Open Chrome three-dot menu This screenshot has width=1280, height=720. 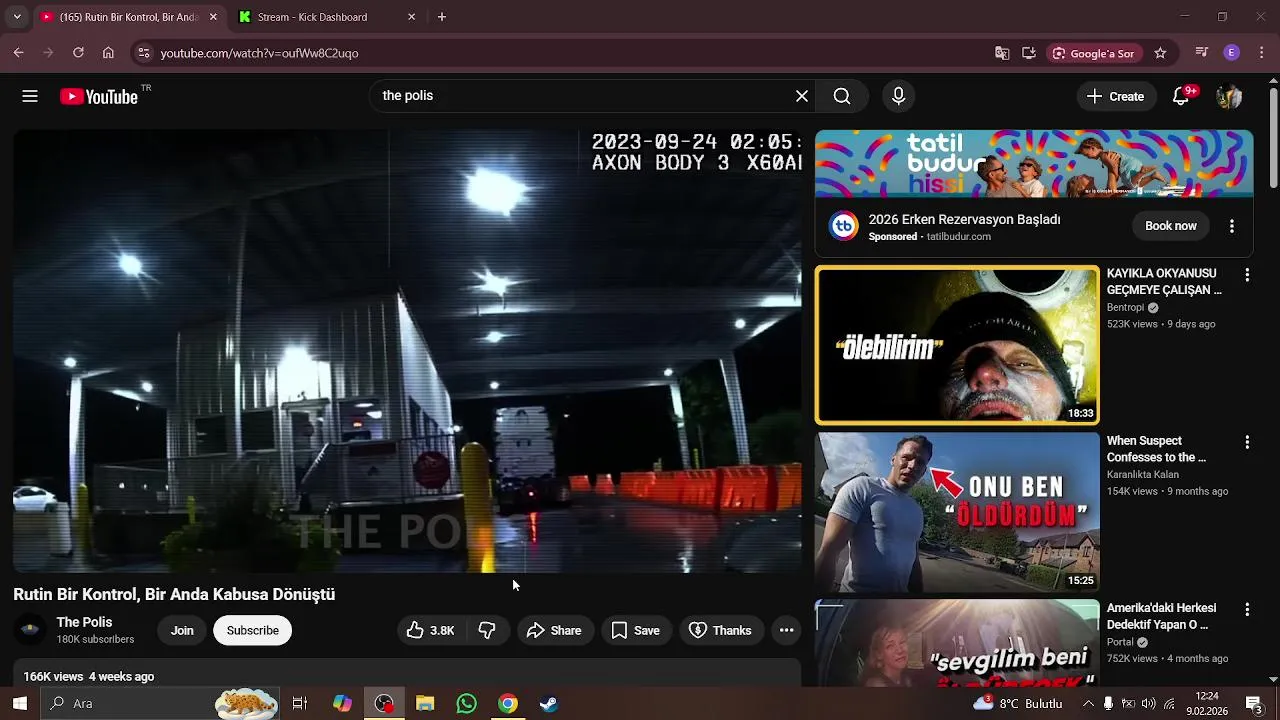[1261, 53]
